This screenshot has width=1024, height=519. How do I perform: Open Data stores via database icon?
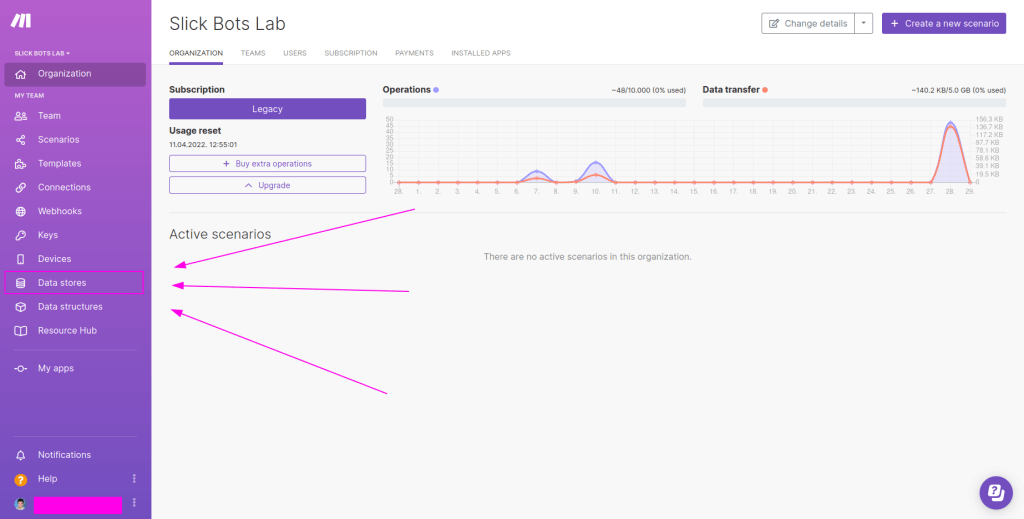[x=21, y=283]
